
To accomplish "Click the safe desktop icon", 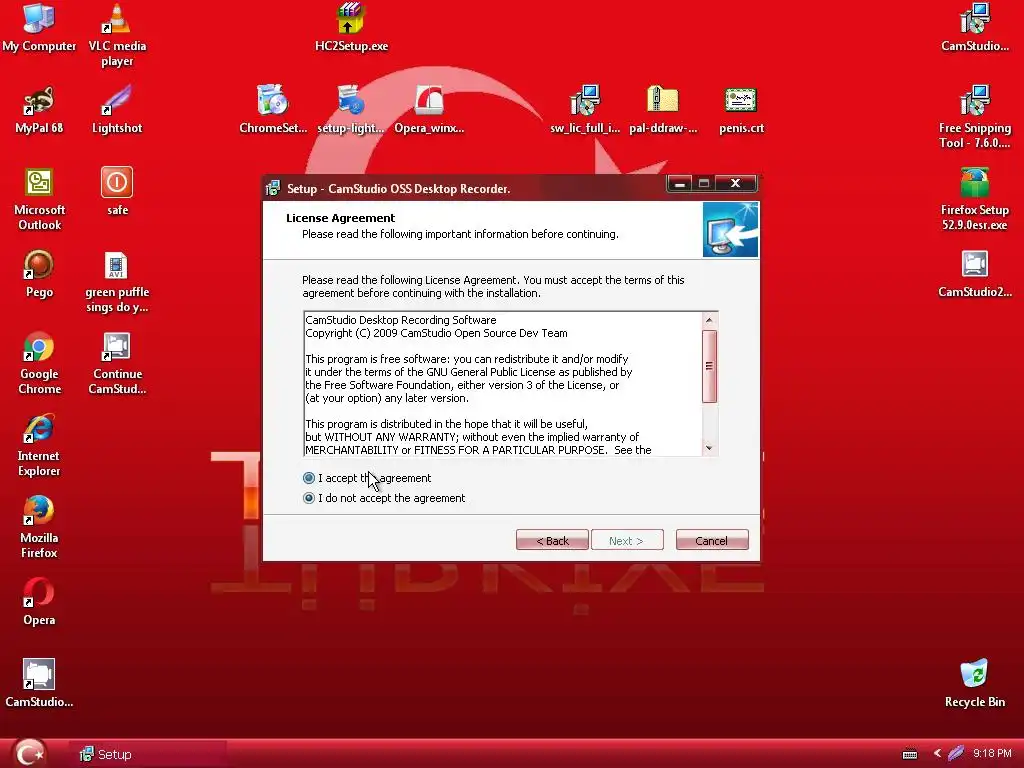I will pyautogui.click(x=117, y=191).
